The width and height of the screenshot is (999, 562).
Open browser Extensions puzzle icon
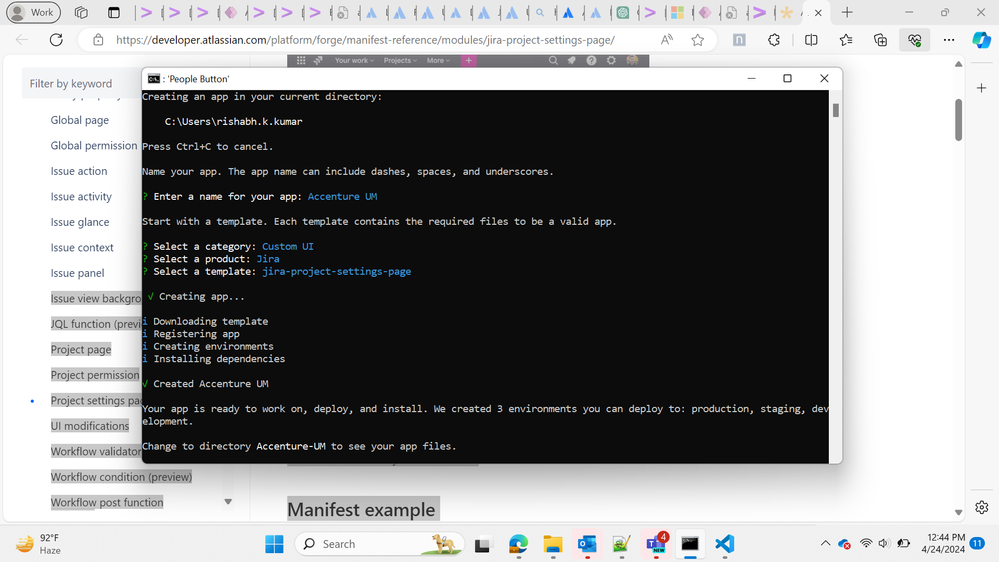(x=773, y=40)
